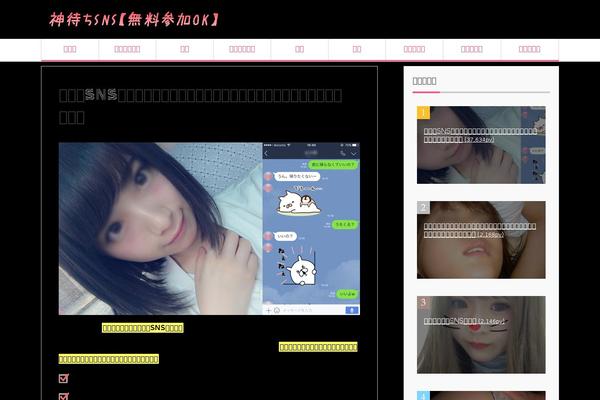This screenshot has width=600, height=400.
Task: Open the main article photo with chat screenshot
Action: (x=209, y=229)
